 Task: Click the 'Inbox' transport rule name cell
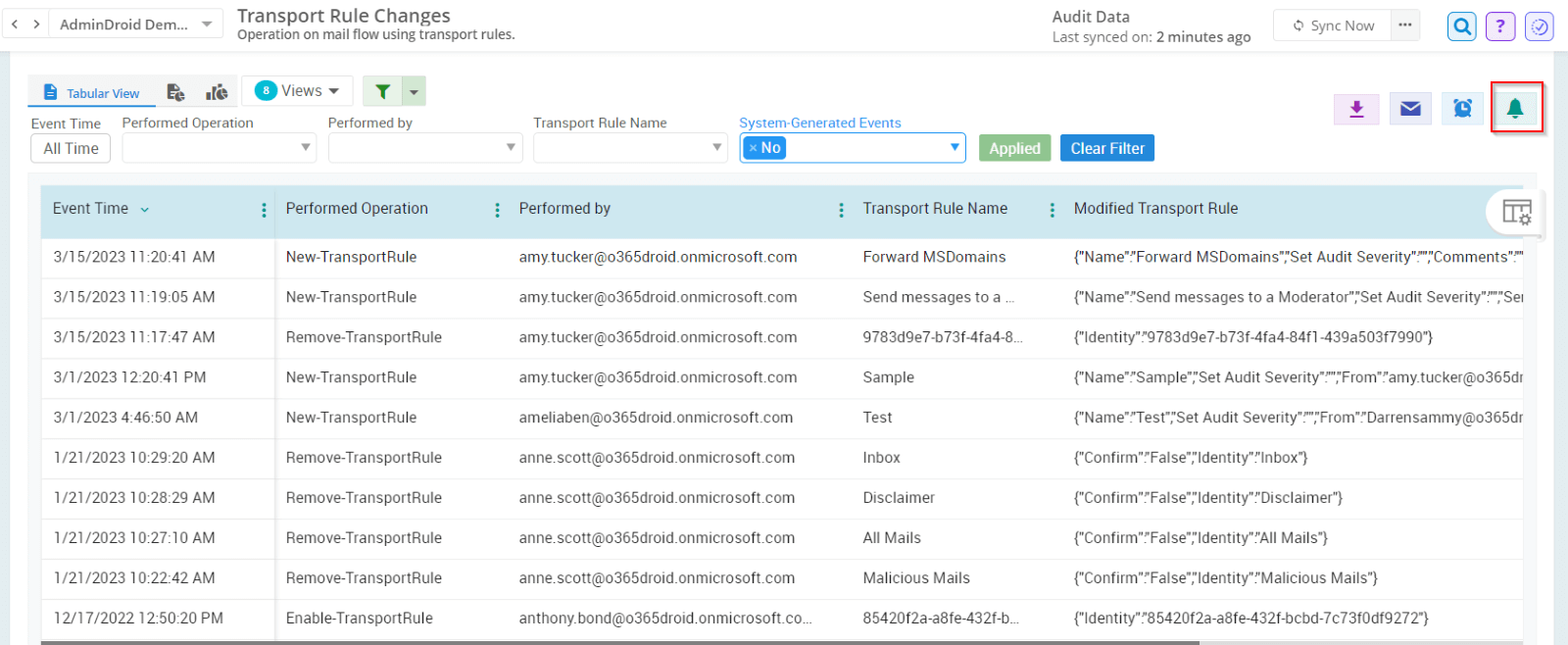[881, 458]
